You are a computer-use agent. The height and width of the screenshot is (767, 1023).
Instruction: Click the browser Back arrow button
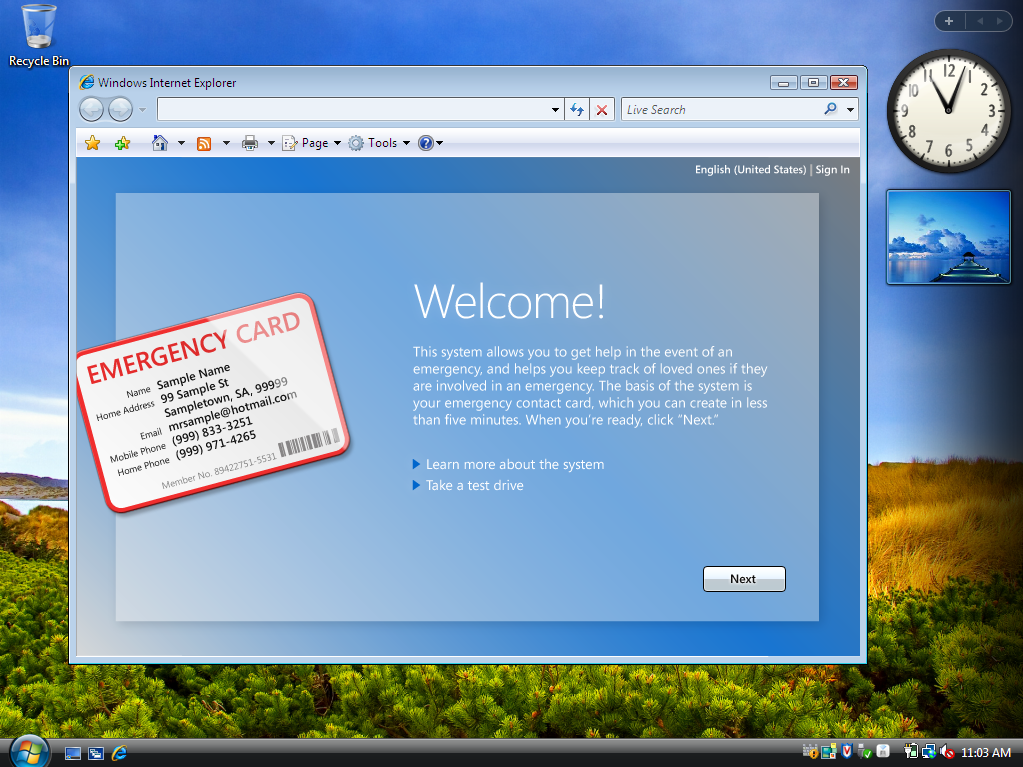[x=92, y=110]
